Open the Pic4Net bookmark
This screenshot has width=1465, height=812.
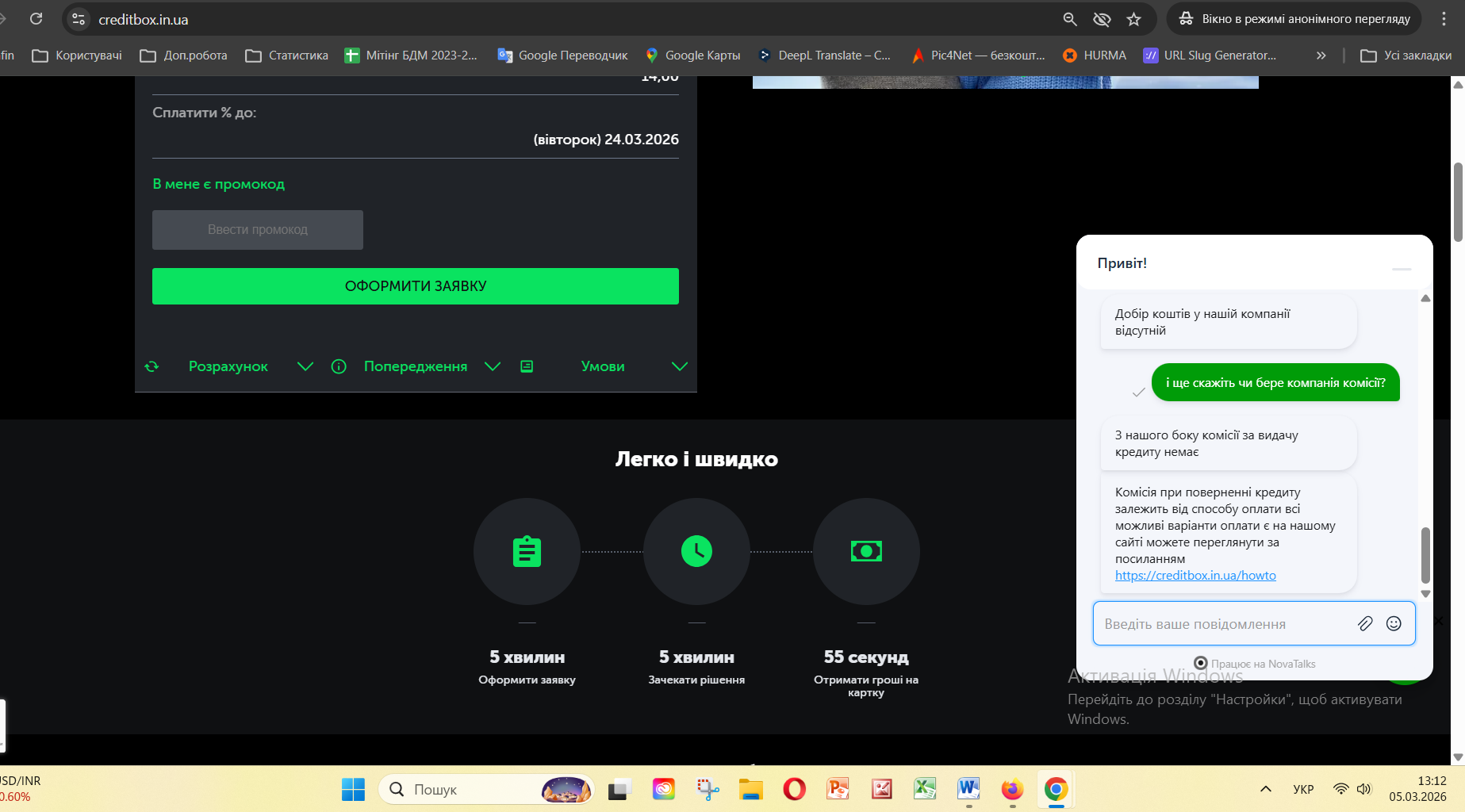point(978,56)
